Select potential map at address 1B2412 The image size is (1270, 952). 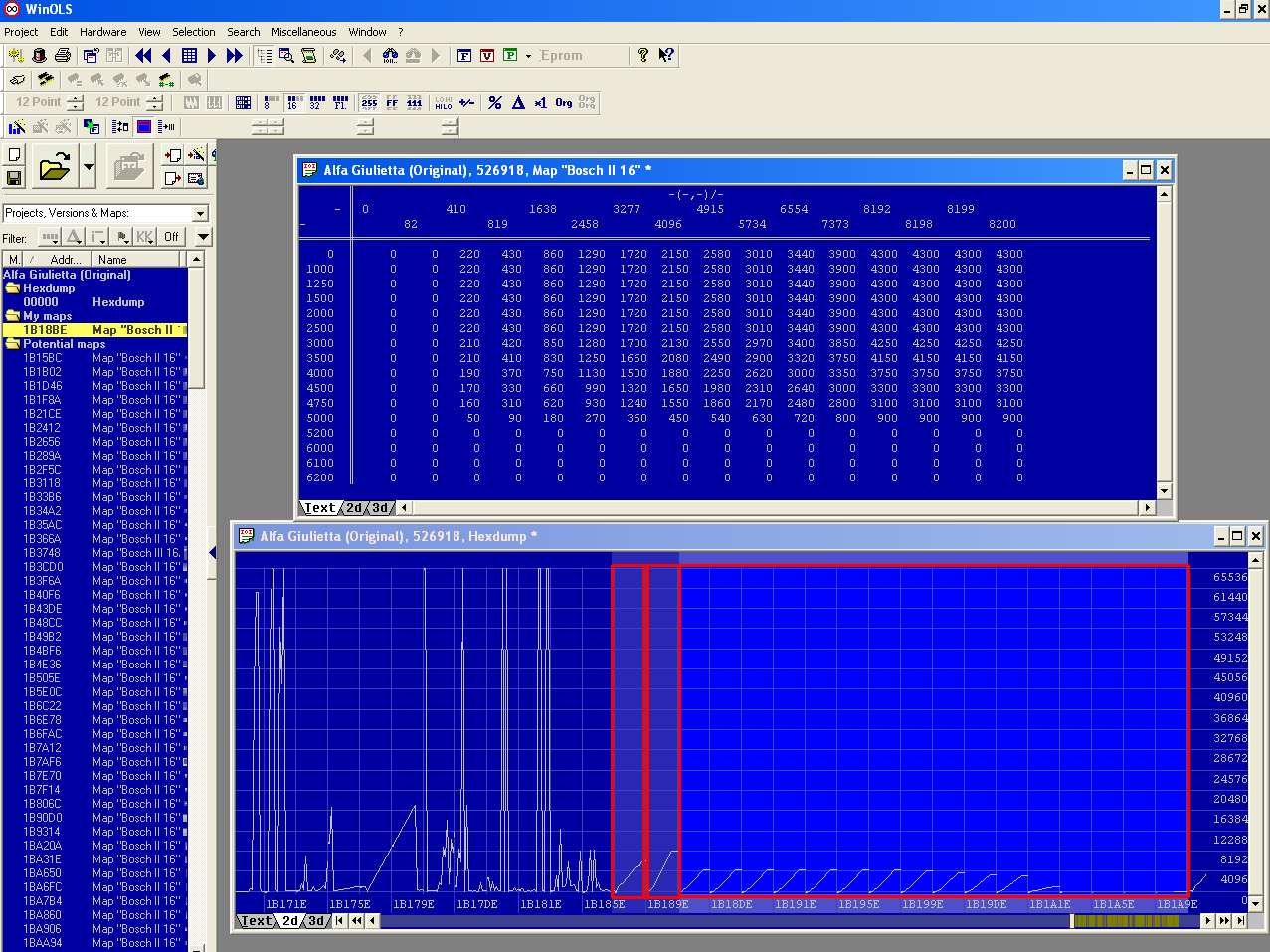42,428
